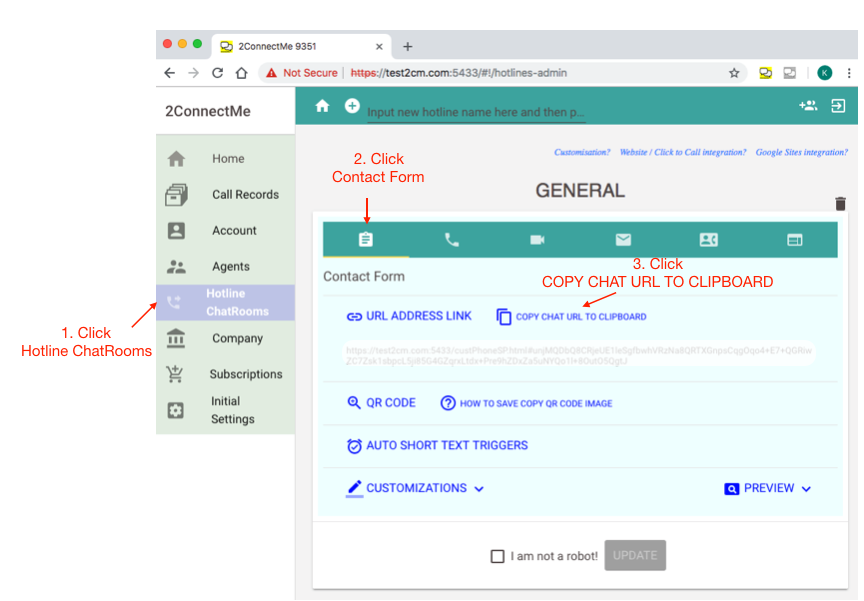Click the Account sidebar person icon
Viewport: 864px width, 601px height.
tap(176, 231)
